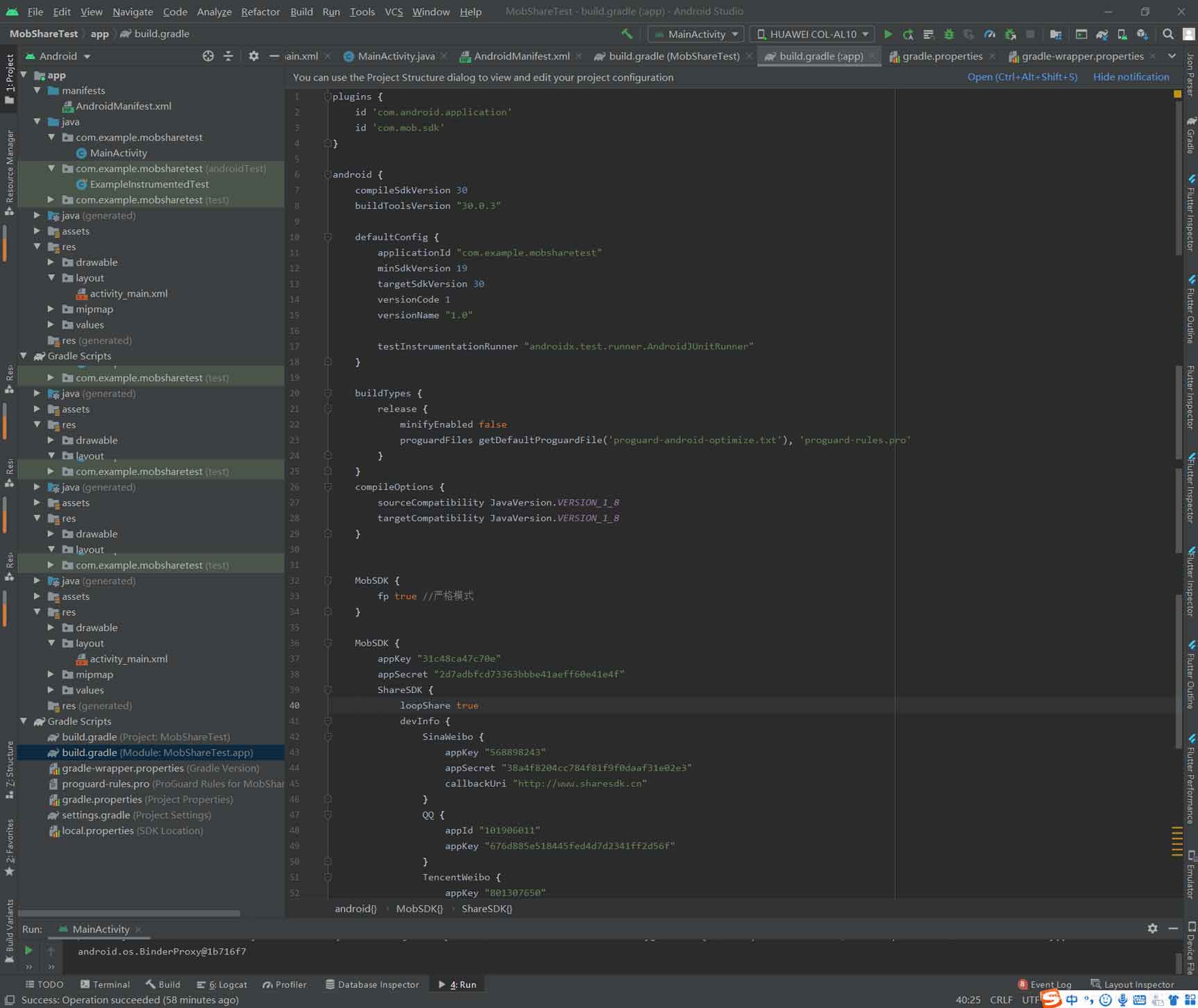Click the Debug app bug icon

pyautogui.click(x=949, y=34)
